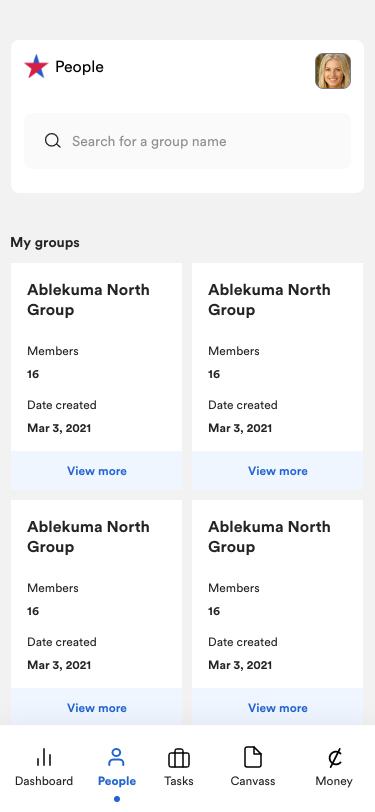Click 'View more' on the top-right group card
This screenshot has width=375, height=812.
(x=278, y=471)
